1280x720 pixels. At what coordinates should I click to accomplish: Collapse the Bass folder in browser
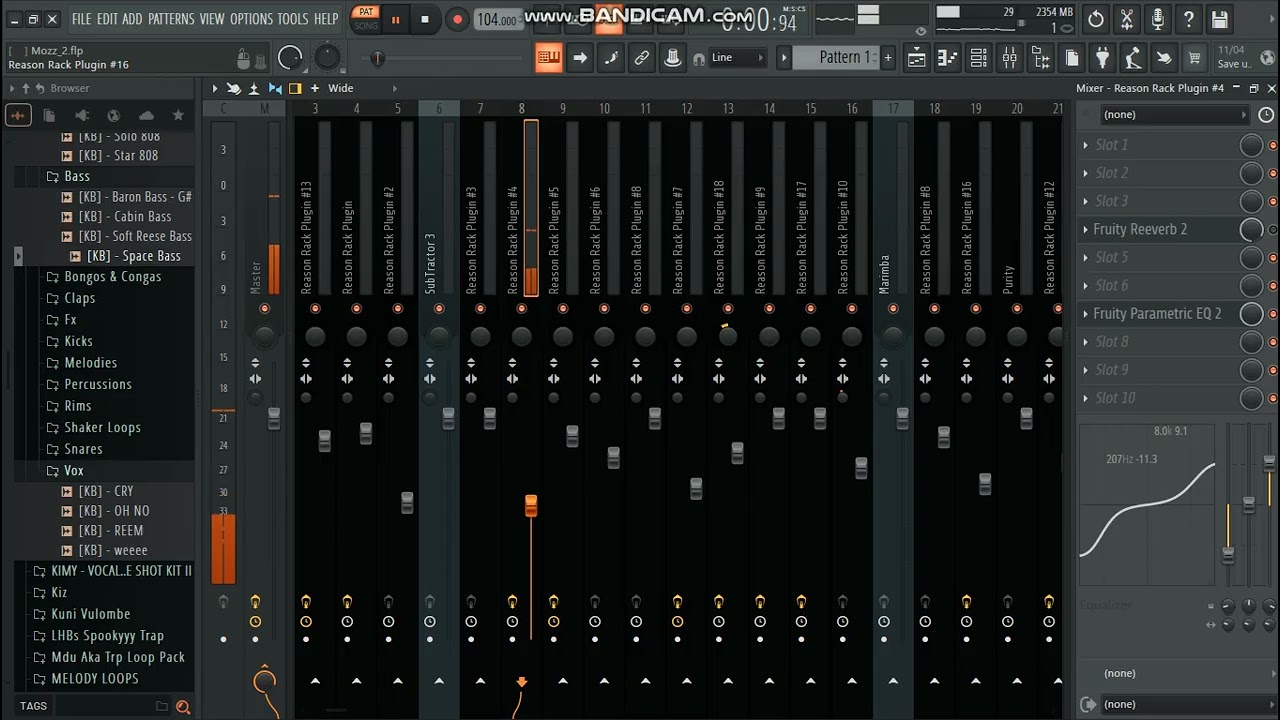coord(77,176)
